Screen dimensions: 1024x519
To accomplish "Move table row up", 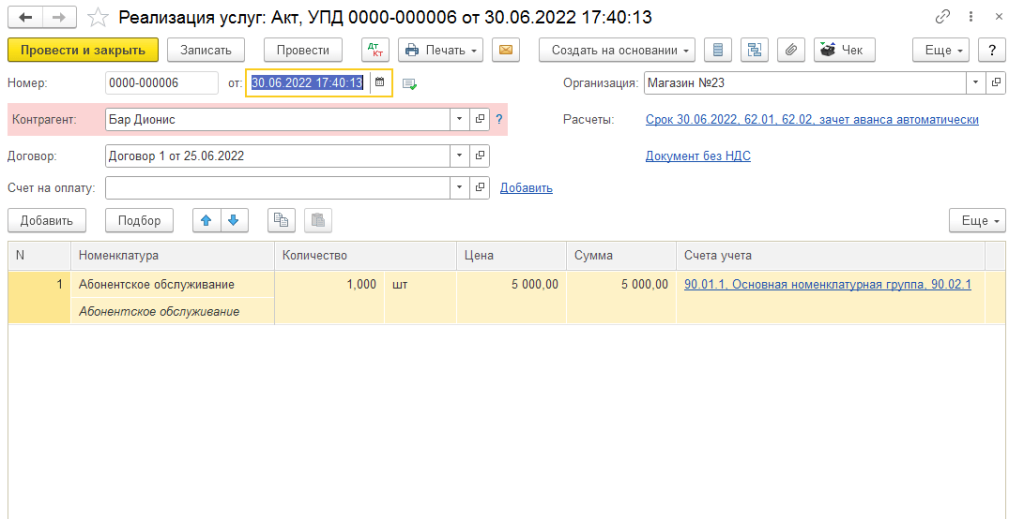I will pos(207,221).
